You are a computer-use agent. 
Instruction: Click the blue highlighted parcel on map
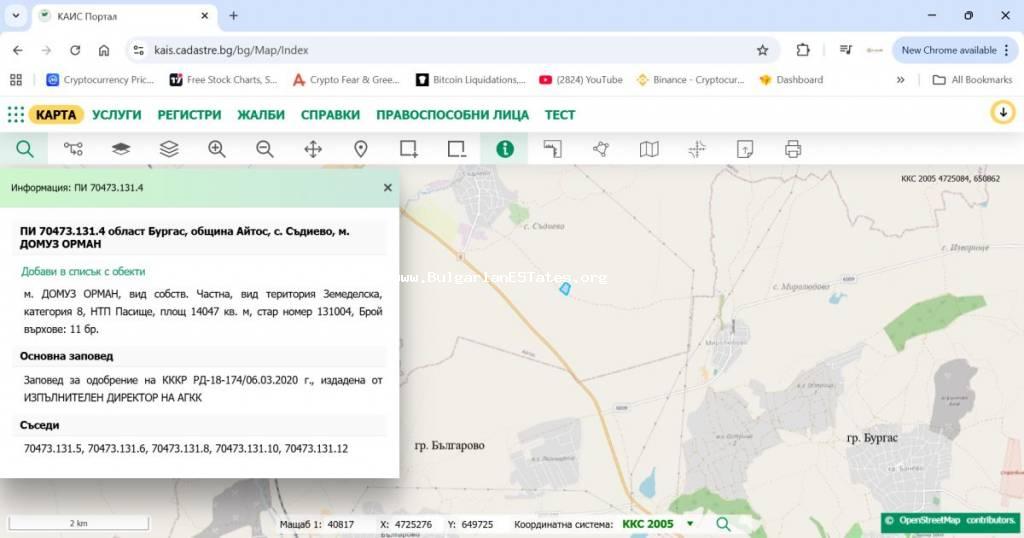(565, 288)
